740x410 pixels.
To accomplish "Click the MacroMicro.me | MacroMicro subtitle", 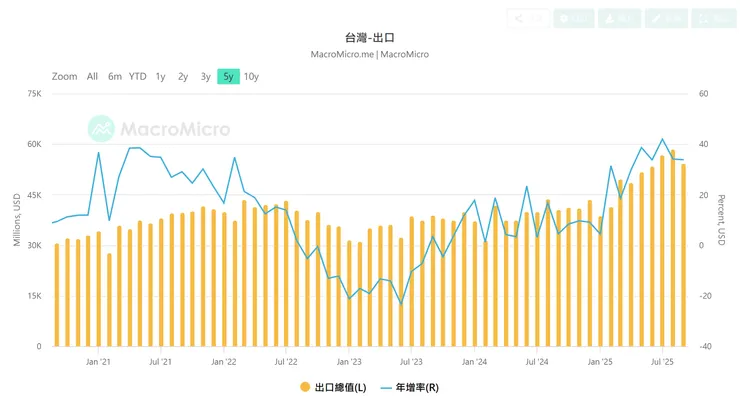I will pos(370,54).
